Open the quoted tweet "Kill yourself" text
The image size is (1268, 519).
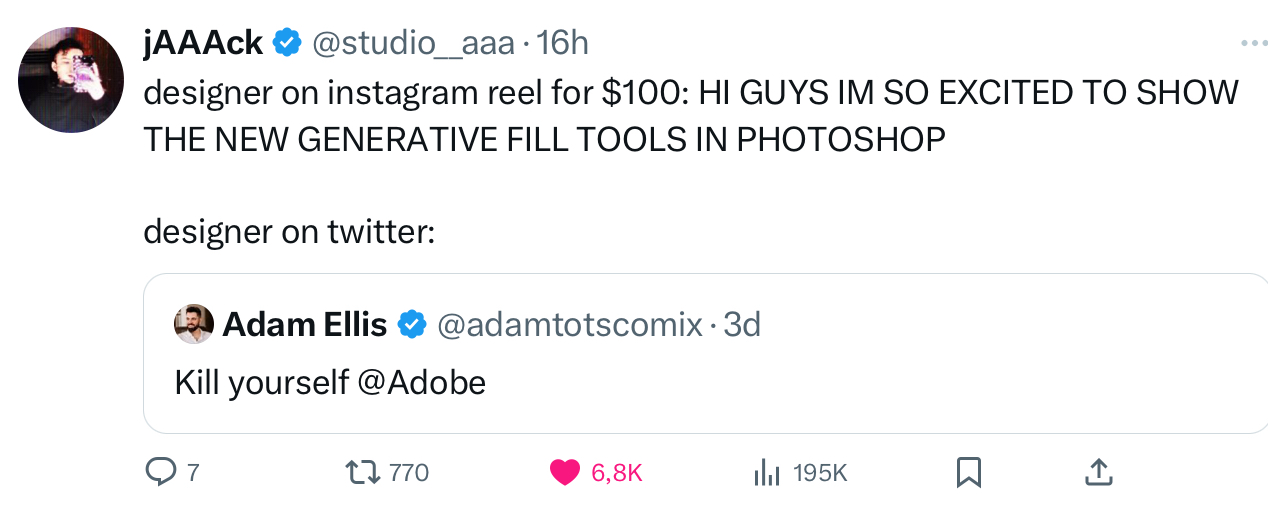(262, 383)
